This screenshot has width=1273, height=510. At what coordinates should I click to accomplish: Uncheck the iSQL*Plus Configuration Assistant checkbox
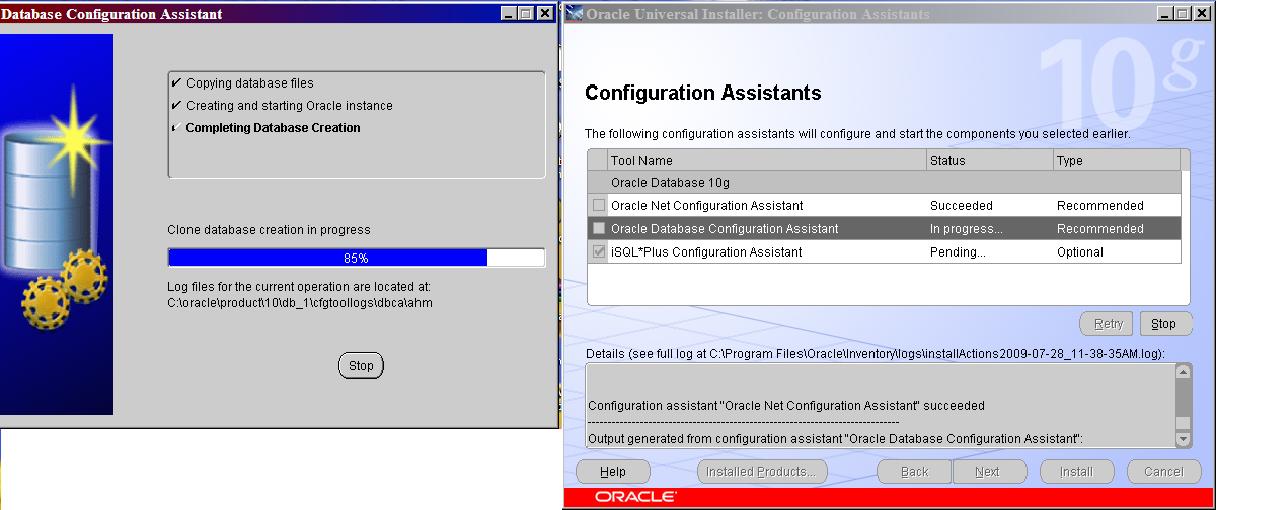coord(599,252)
